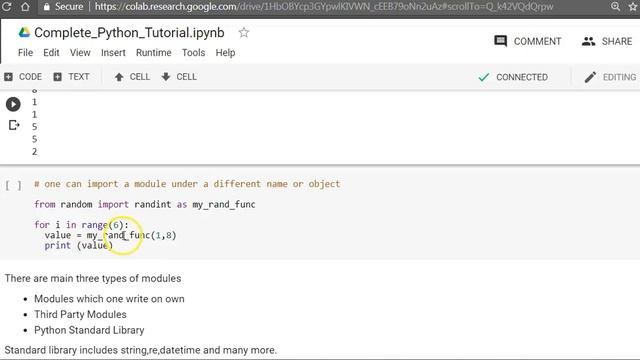Open the Insert menu
This screenshot has width=640, height=360.
tap(113, 53)
